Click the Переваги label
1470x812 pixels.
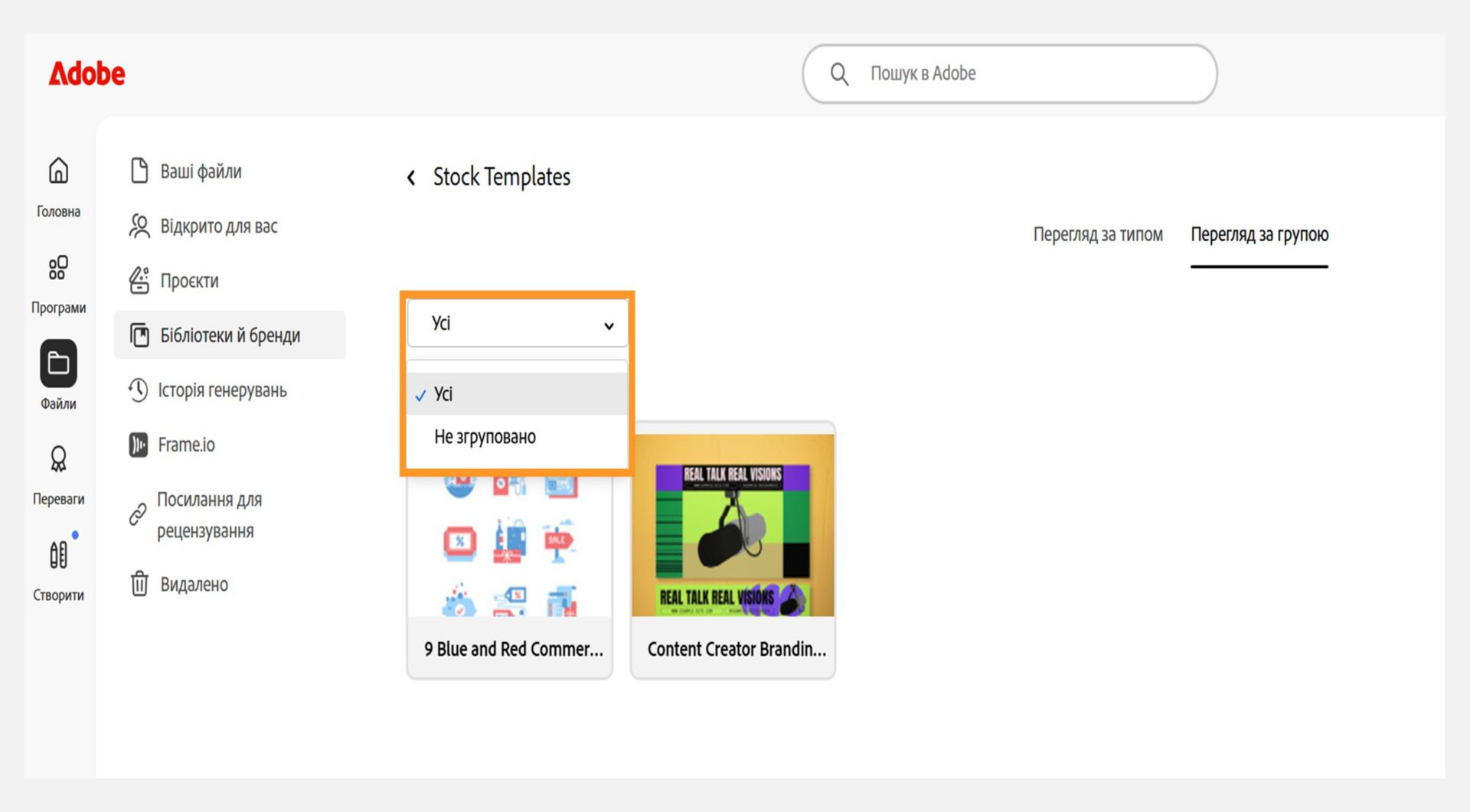(x=58, y=499)
